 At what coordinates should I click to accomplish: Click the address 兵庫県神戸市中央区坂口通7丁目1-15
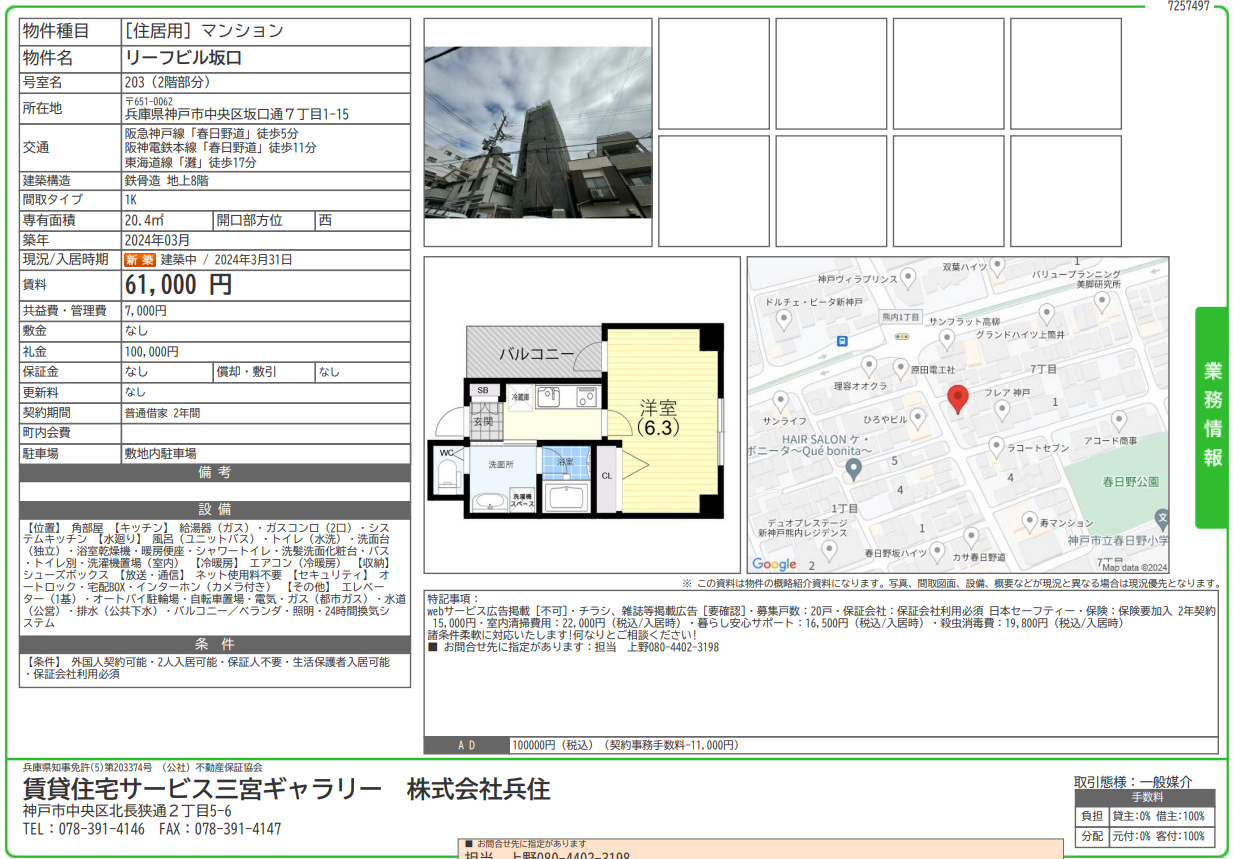click(x=237, y=114)
